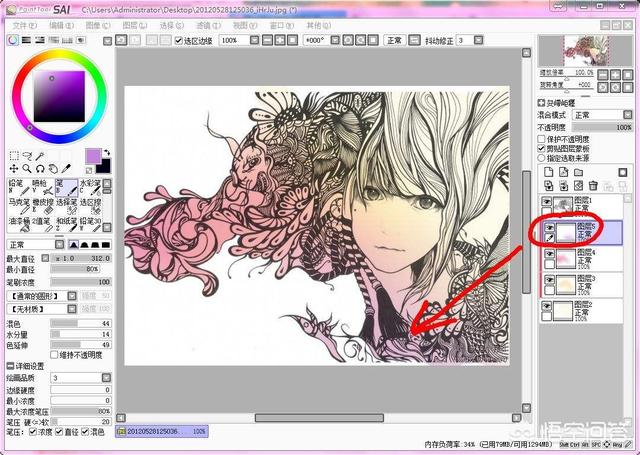Viewport: 640px width, 455px height.
Task: Click the navigator preview thumbnail
Action: click(586, 51)
